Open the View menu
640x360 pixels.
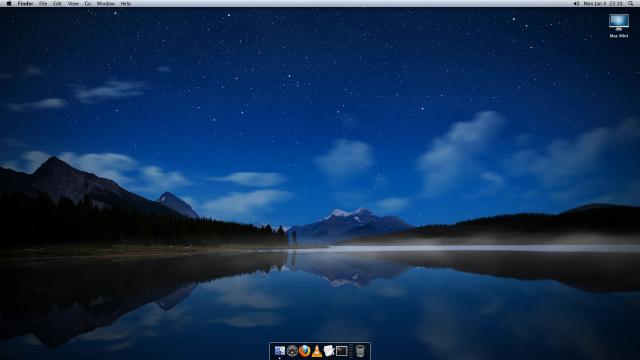[73, 3]
